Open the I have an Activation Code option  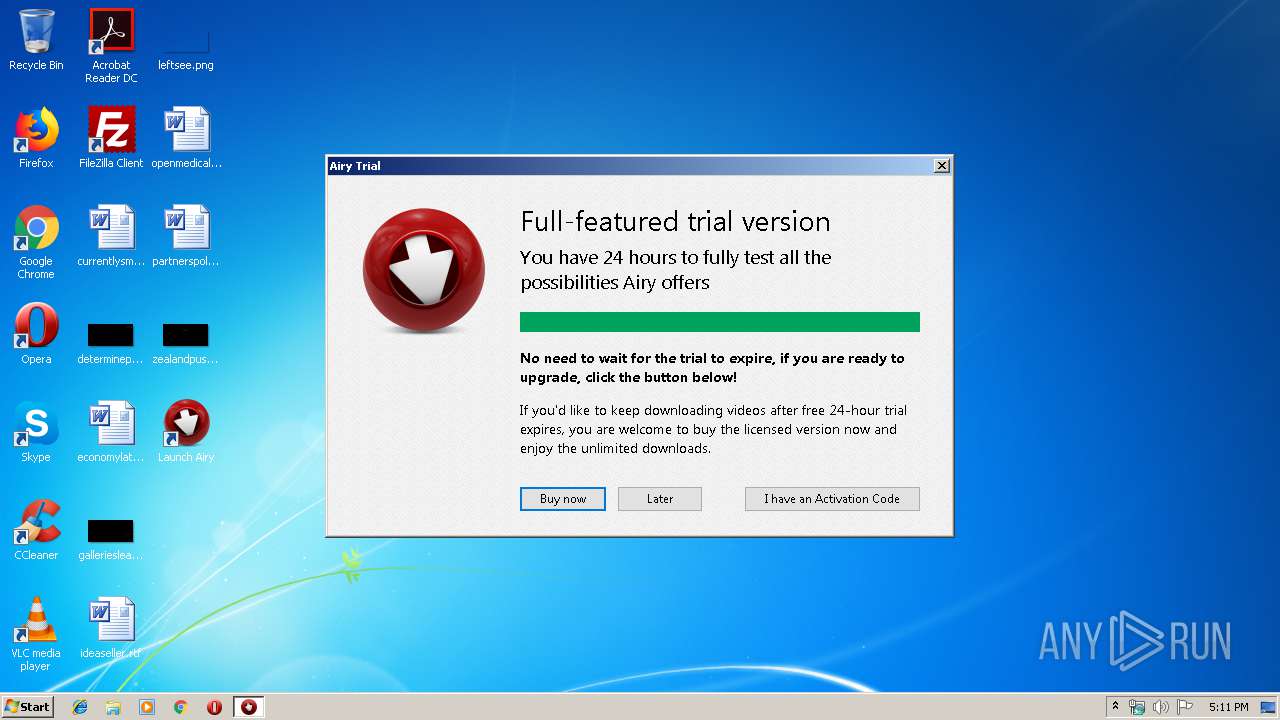coord(832,499)
